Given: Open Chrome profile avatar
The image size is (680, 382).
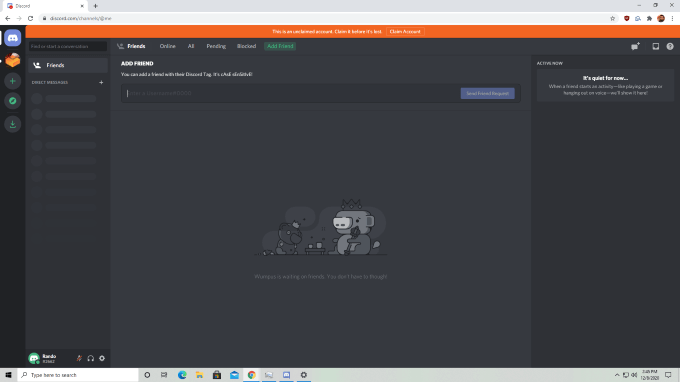Looking at the screenshot, I should [661, 19].
